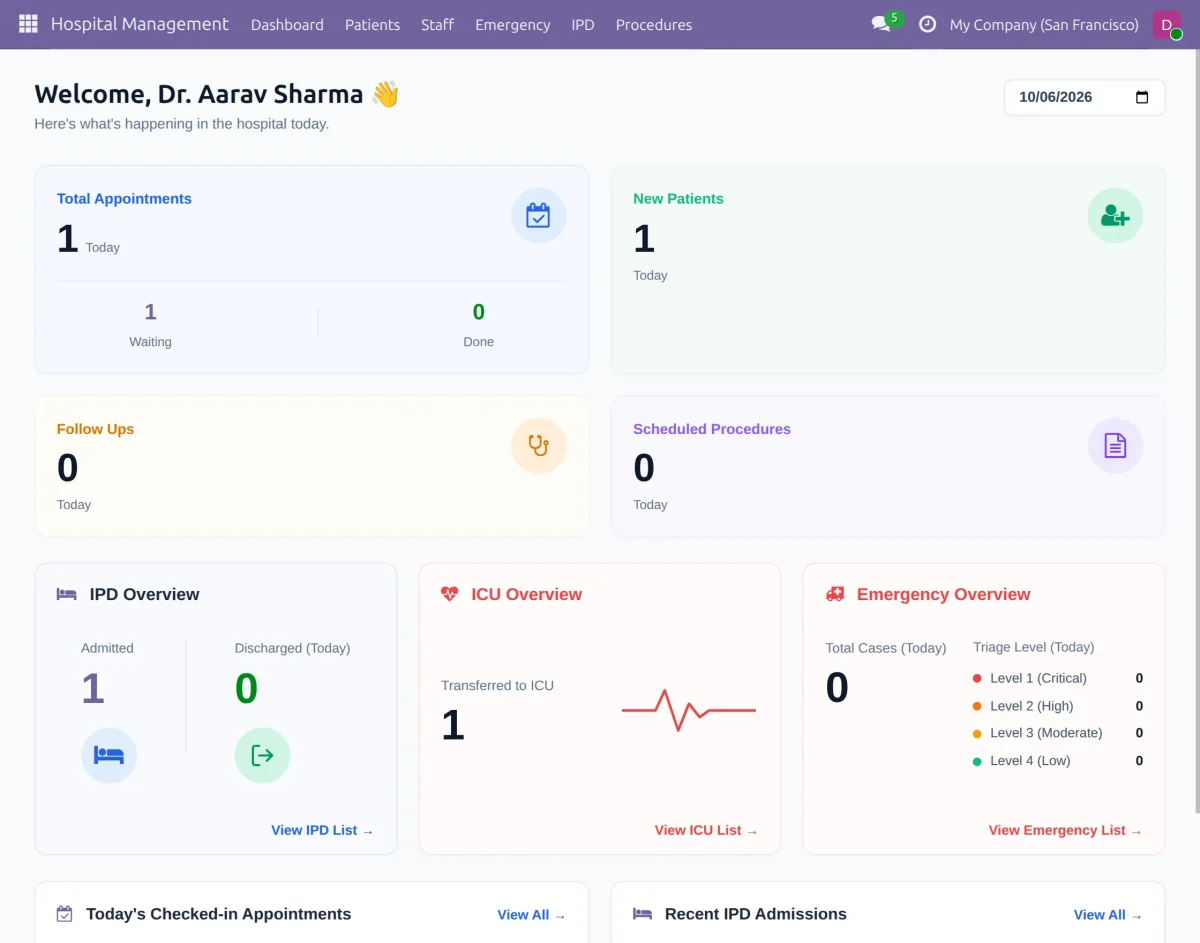Open the My Company (San Francisco) switcher

[1044, 24]
